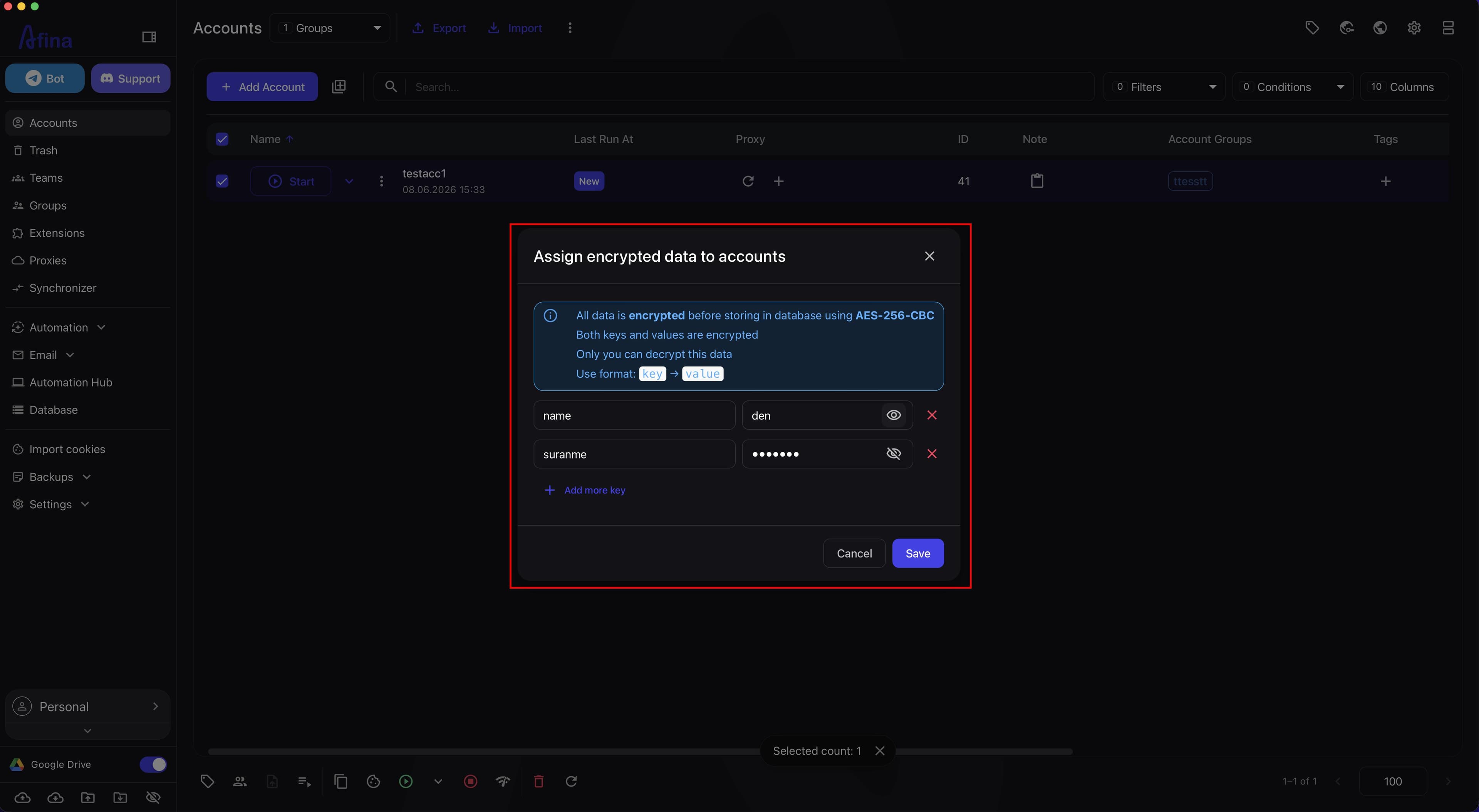Click the 'name' key input field

click(634, 415)
